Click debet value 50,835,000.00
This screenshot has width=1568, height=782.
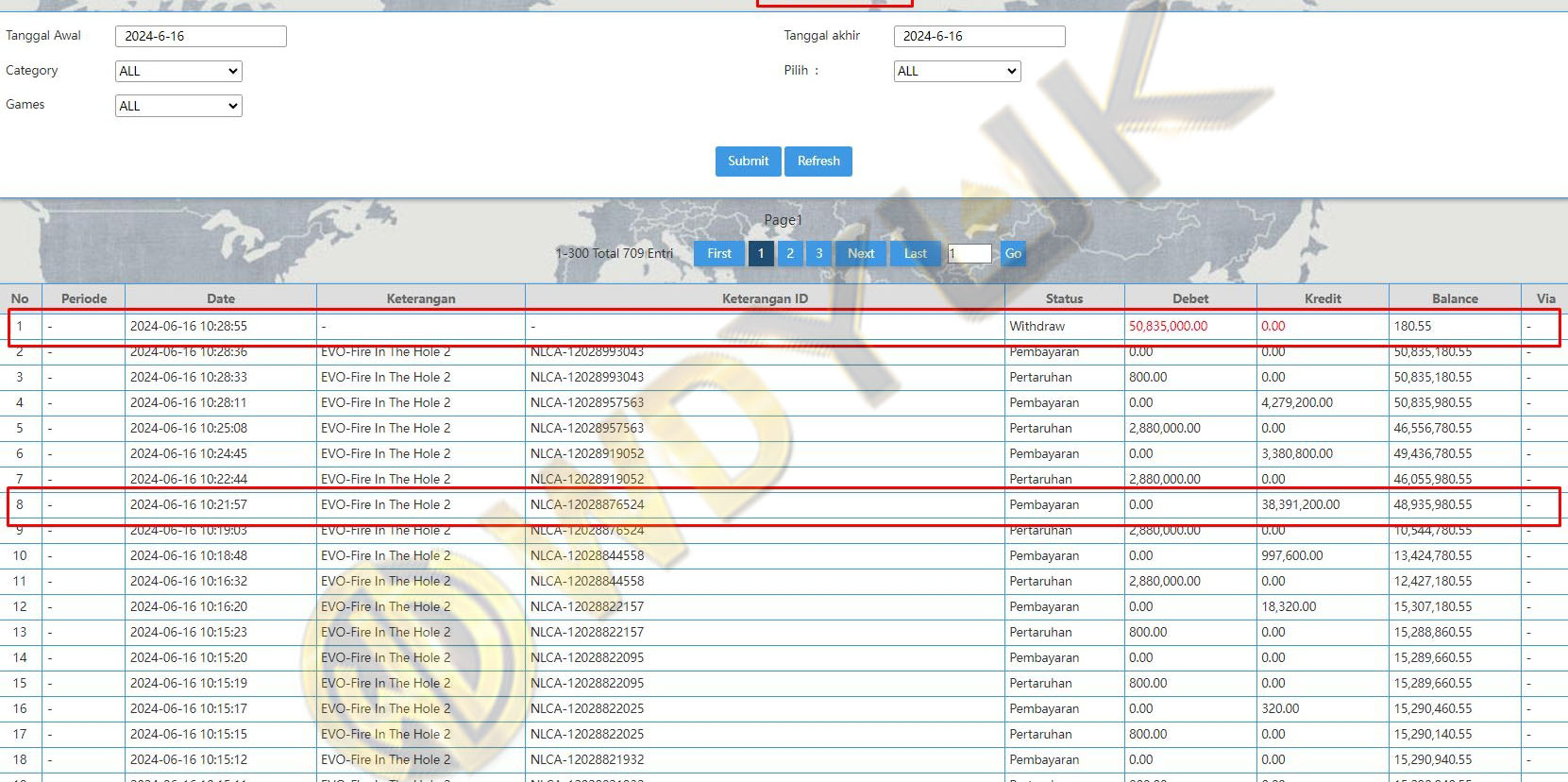coord(1168,326)
